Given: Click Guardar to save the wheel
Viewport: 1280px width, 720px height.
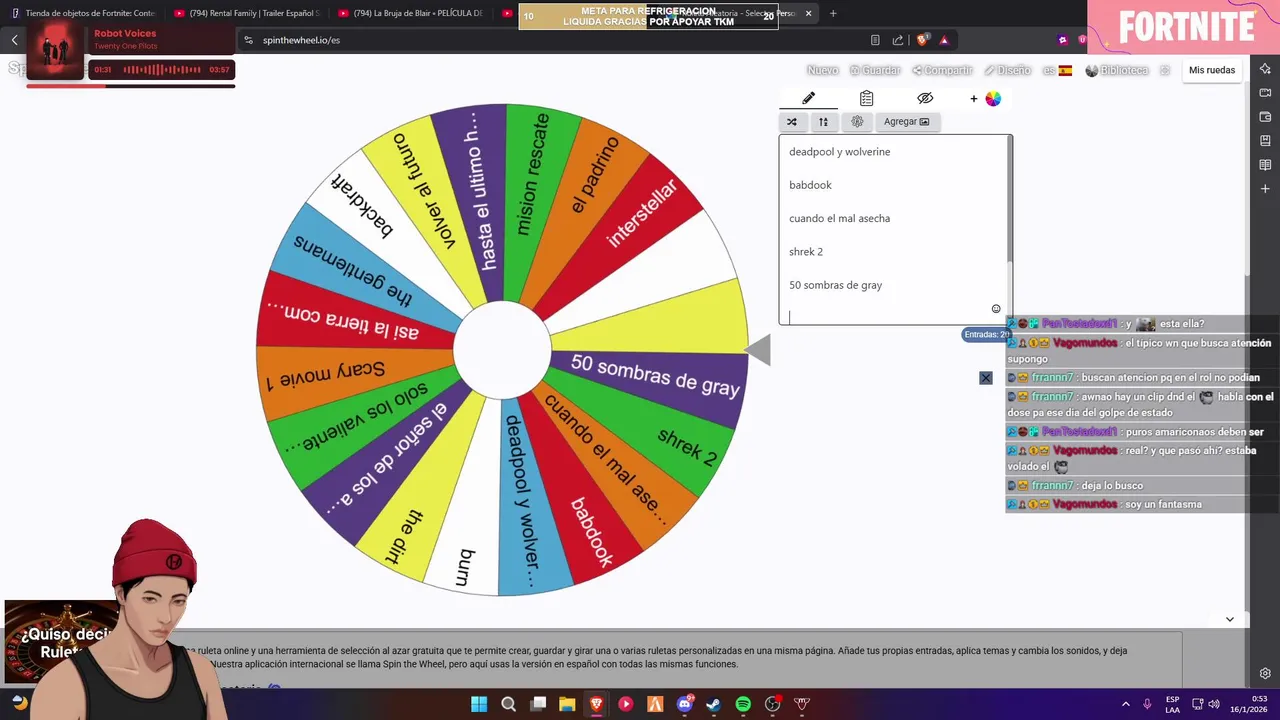Looking at the screenshot, I should coord(875,70).
